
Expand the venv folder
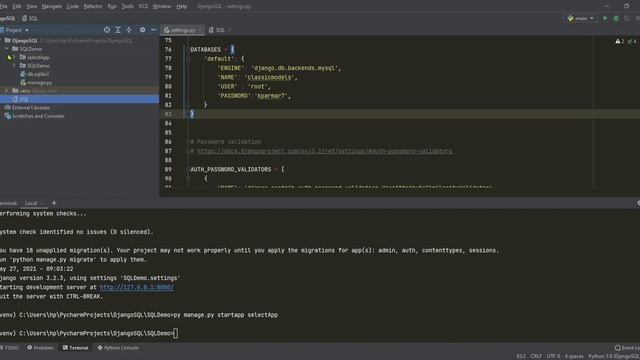[7, 91]
